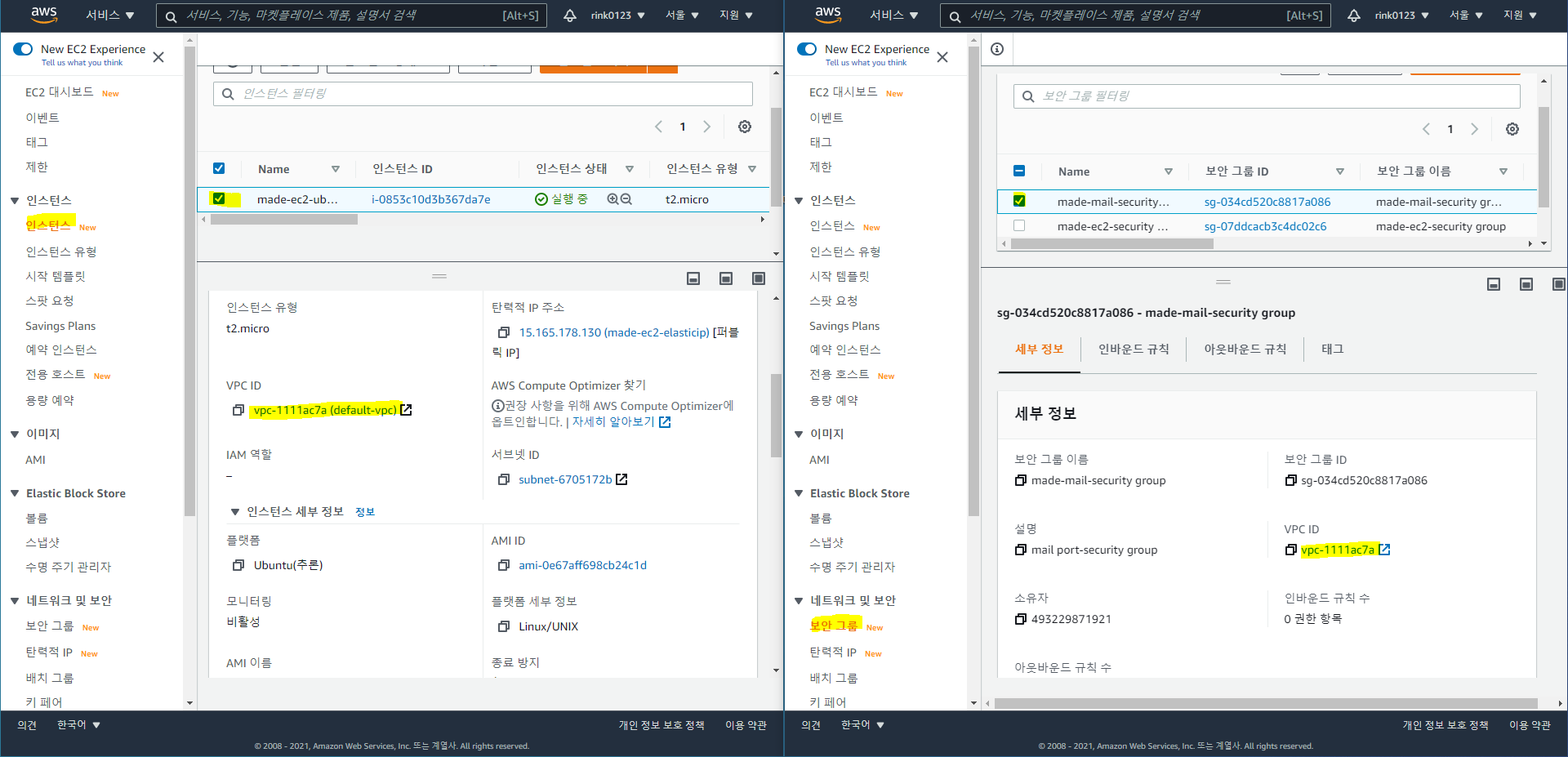Open notifications bell in left window
The height and width of the screenshot is (757, 1568).
click(570, 16)
